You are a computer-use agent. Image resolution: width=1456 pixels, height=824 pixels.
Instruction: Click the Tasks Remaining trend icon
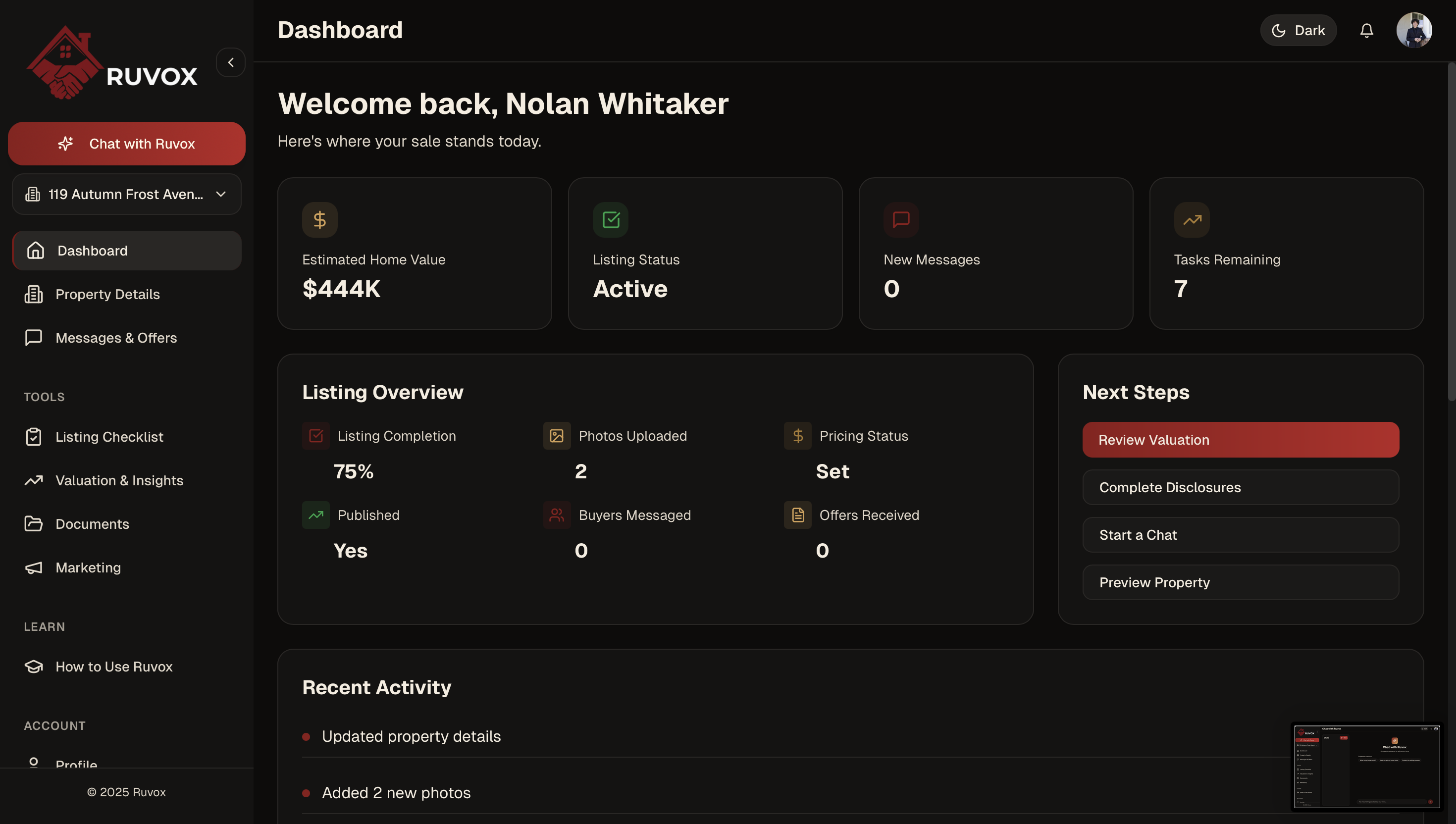pyautogui.click(x=1192, y=219)
